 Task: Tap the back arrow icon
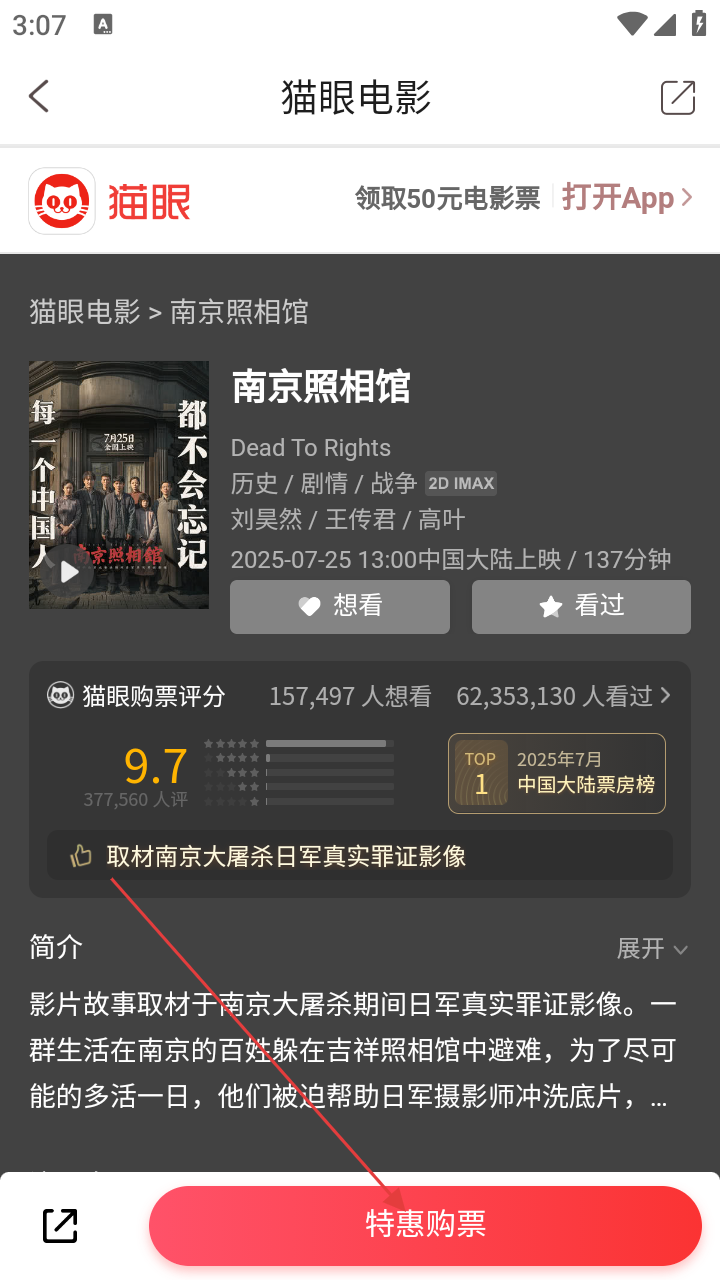pyautogui.click(x=39, y=97)
